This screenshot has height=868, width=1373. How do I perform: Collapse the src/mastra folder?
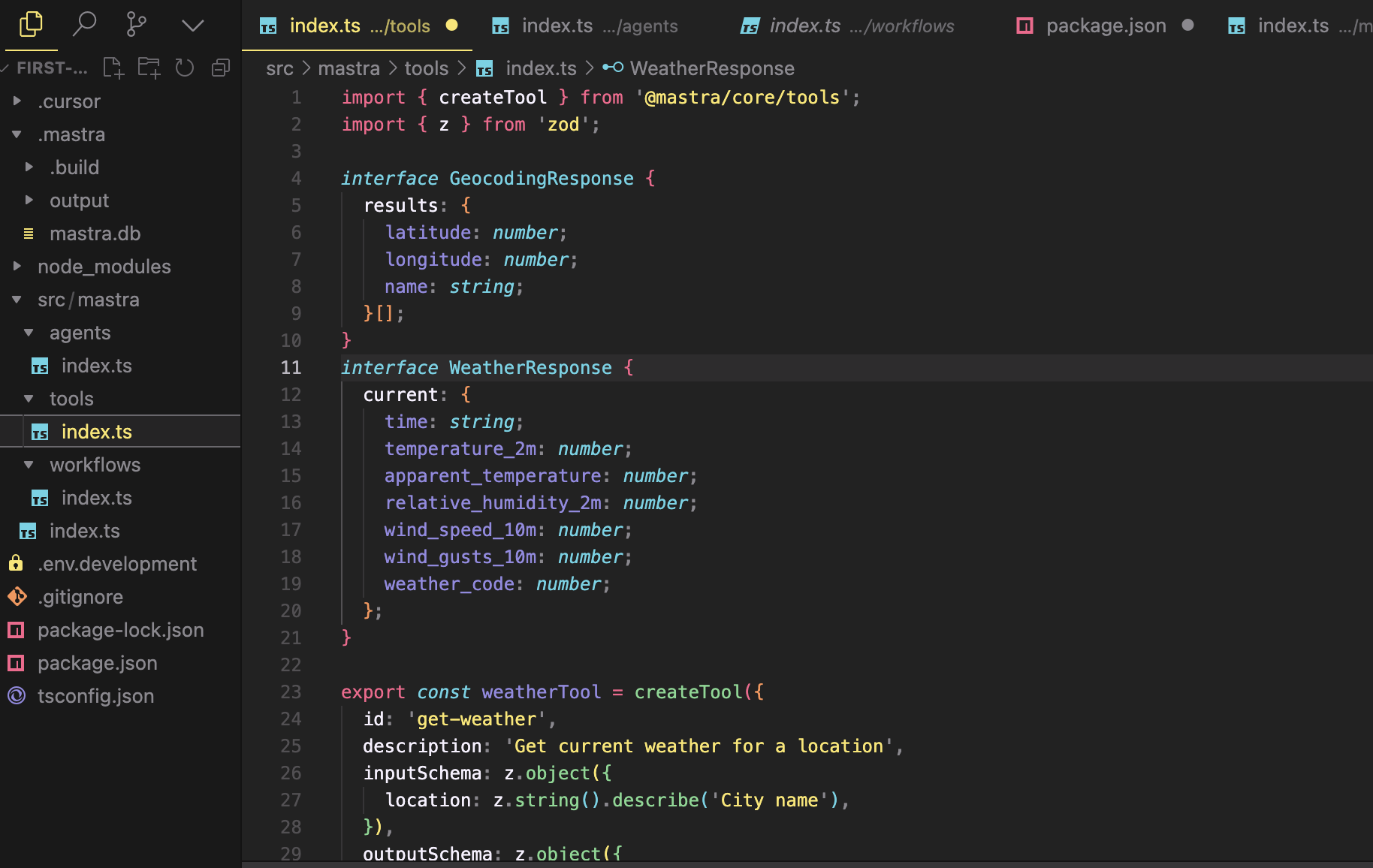pos(120,300)
